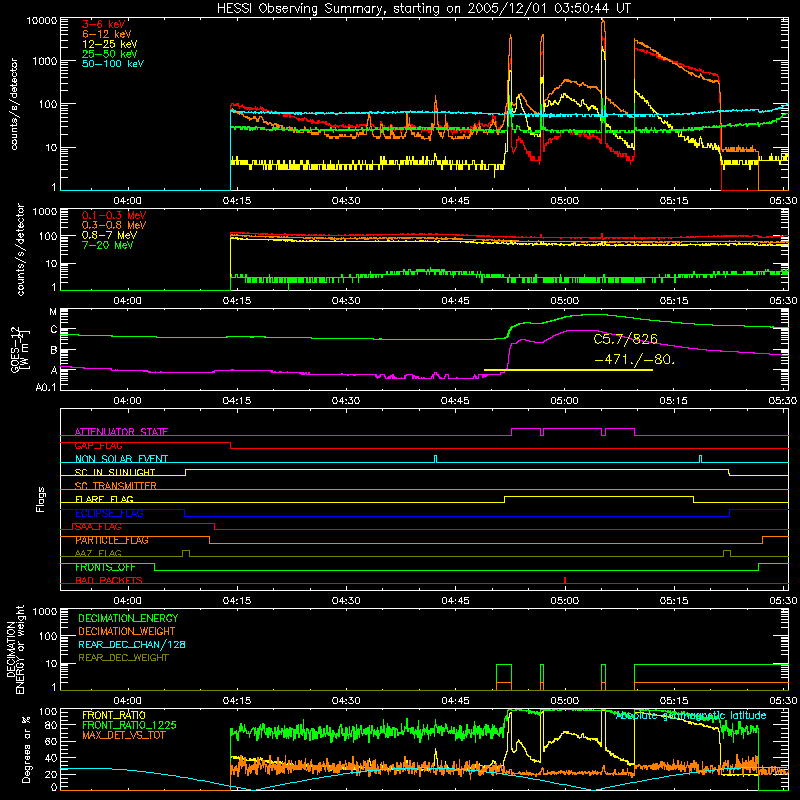The width and height of the screenshot is (800, 800).
Task: Select the GAP_FLAG label
Action: [x=98, y=445]
